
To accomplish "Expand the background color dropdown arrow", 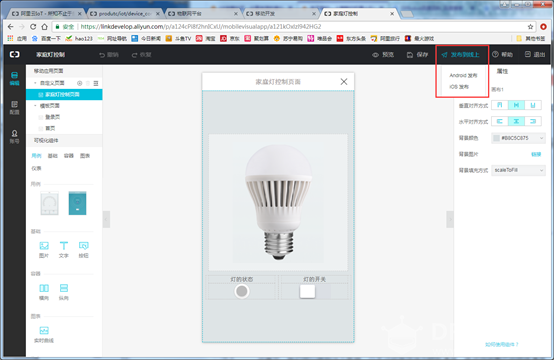I will coord(541,138).
